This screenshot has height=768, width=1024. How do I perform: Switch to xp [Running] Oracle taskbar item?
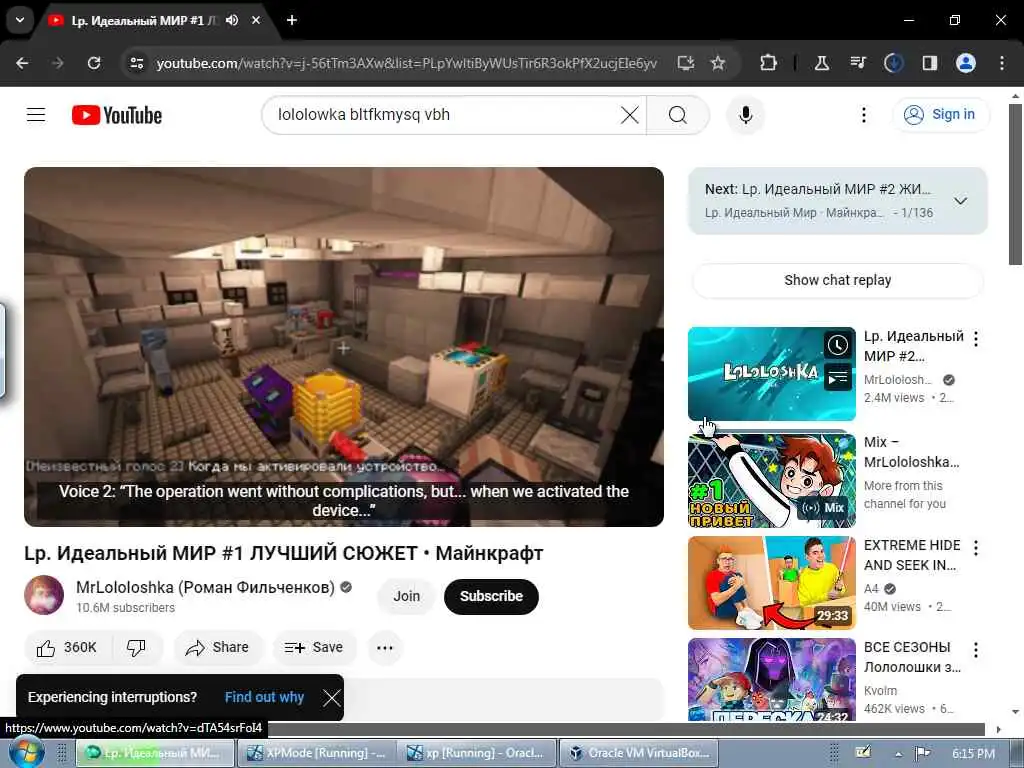click(475, 753)
